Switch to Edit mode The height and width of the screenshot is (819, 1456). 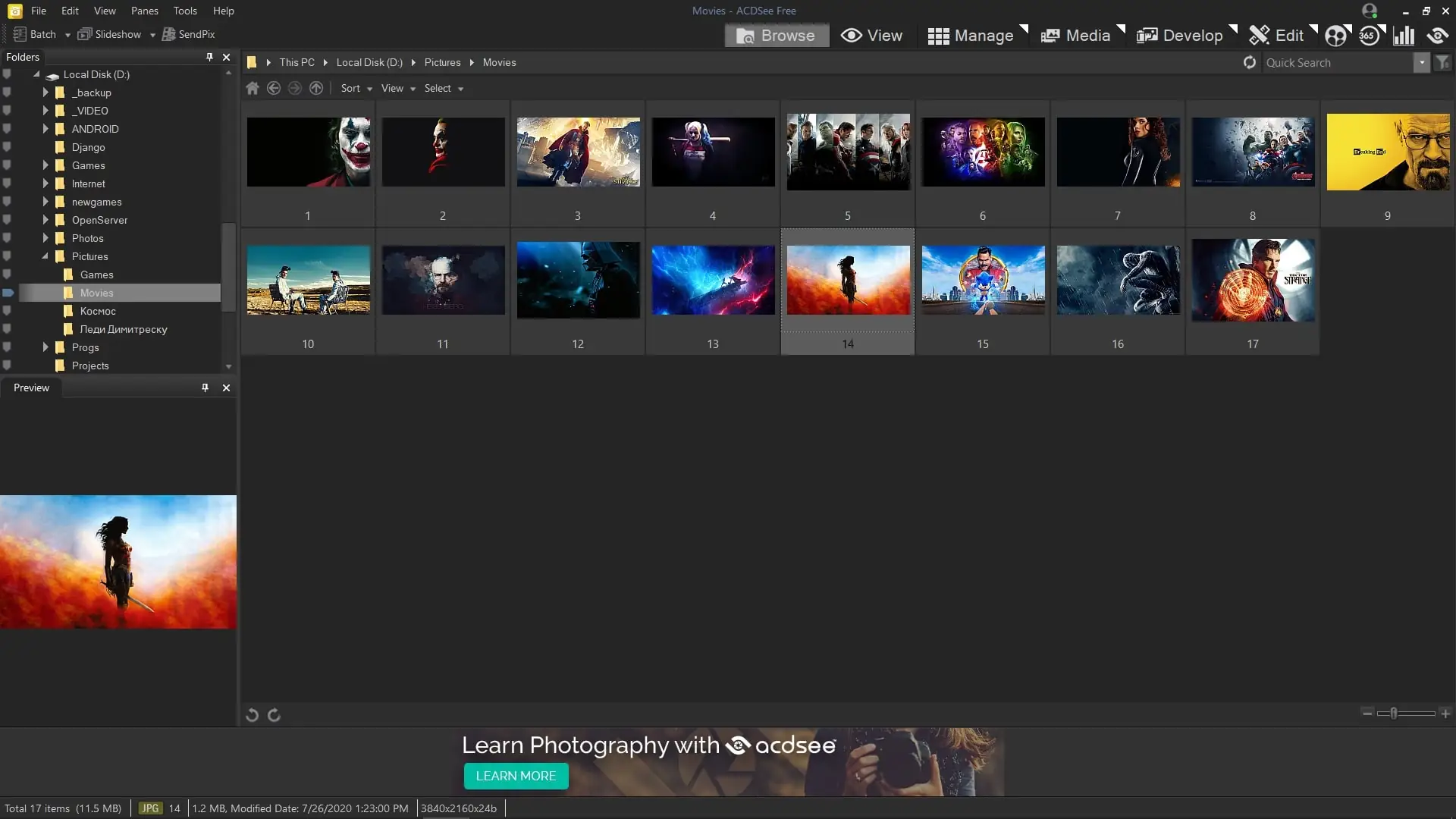click(1276, 36)
